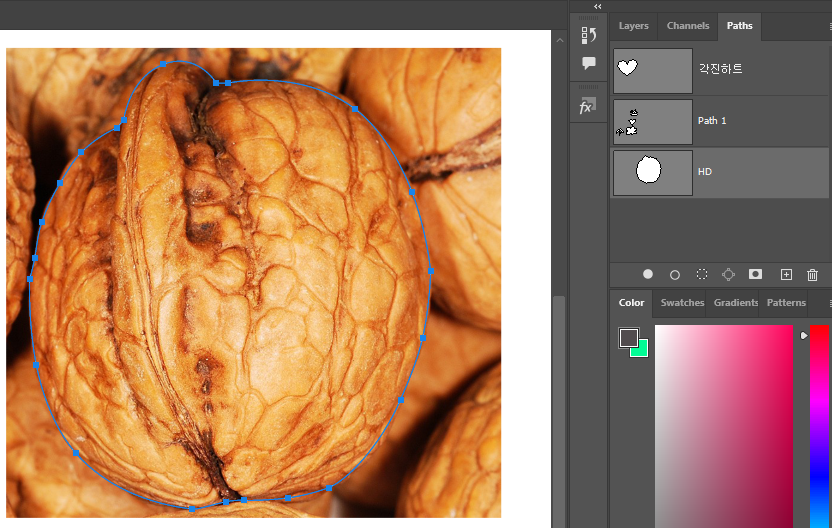Image resolution: width=832 pixels, height=528 pixels.
Task: Select the Paths tab
Action: click(x=739, y=25)
